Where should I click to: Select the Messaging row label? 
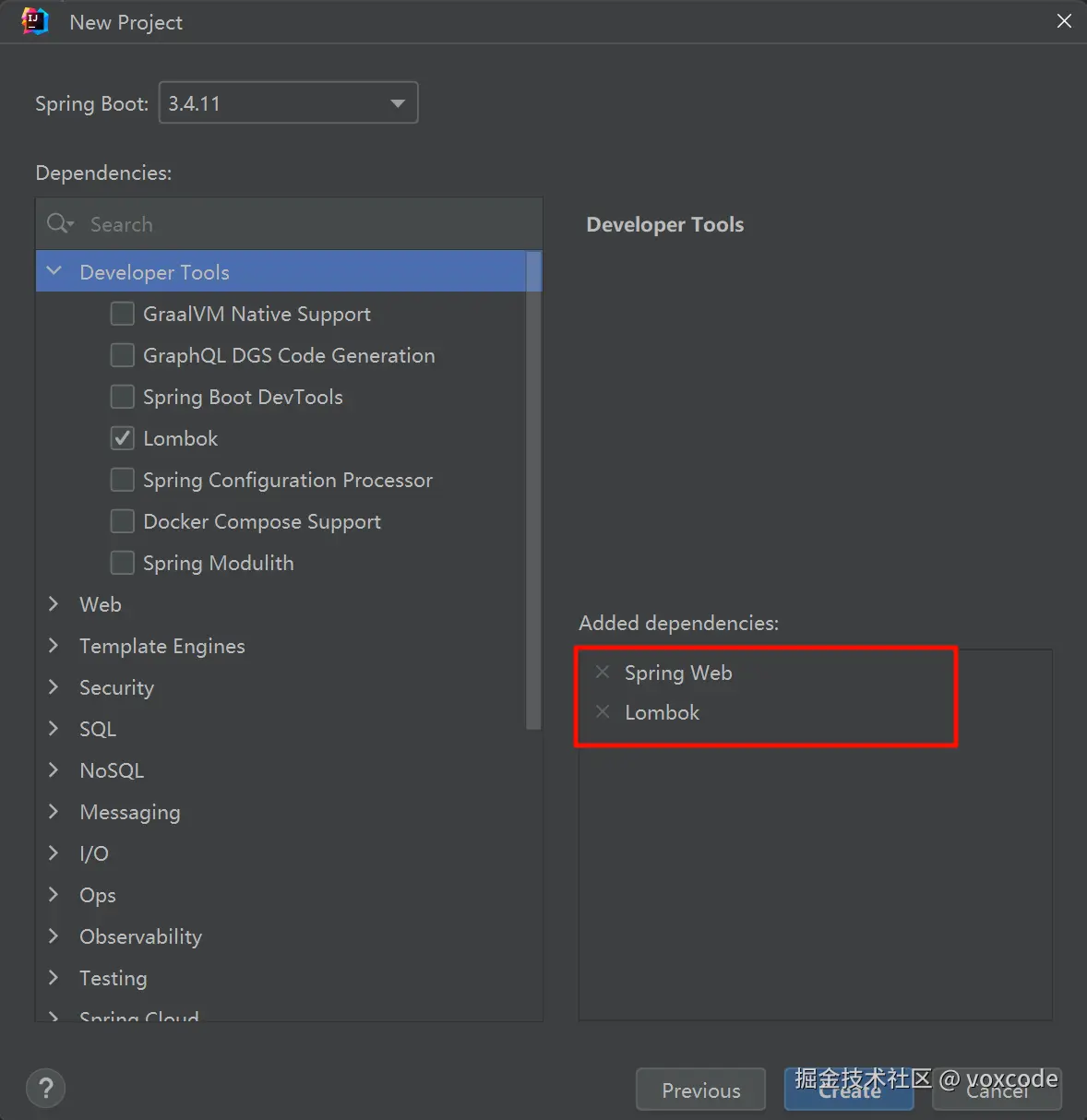point(130,812)
